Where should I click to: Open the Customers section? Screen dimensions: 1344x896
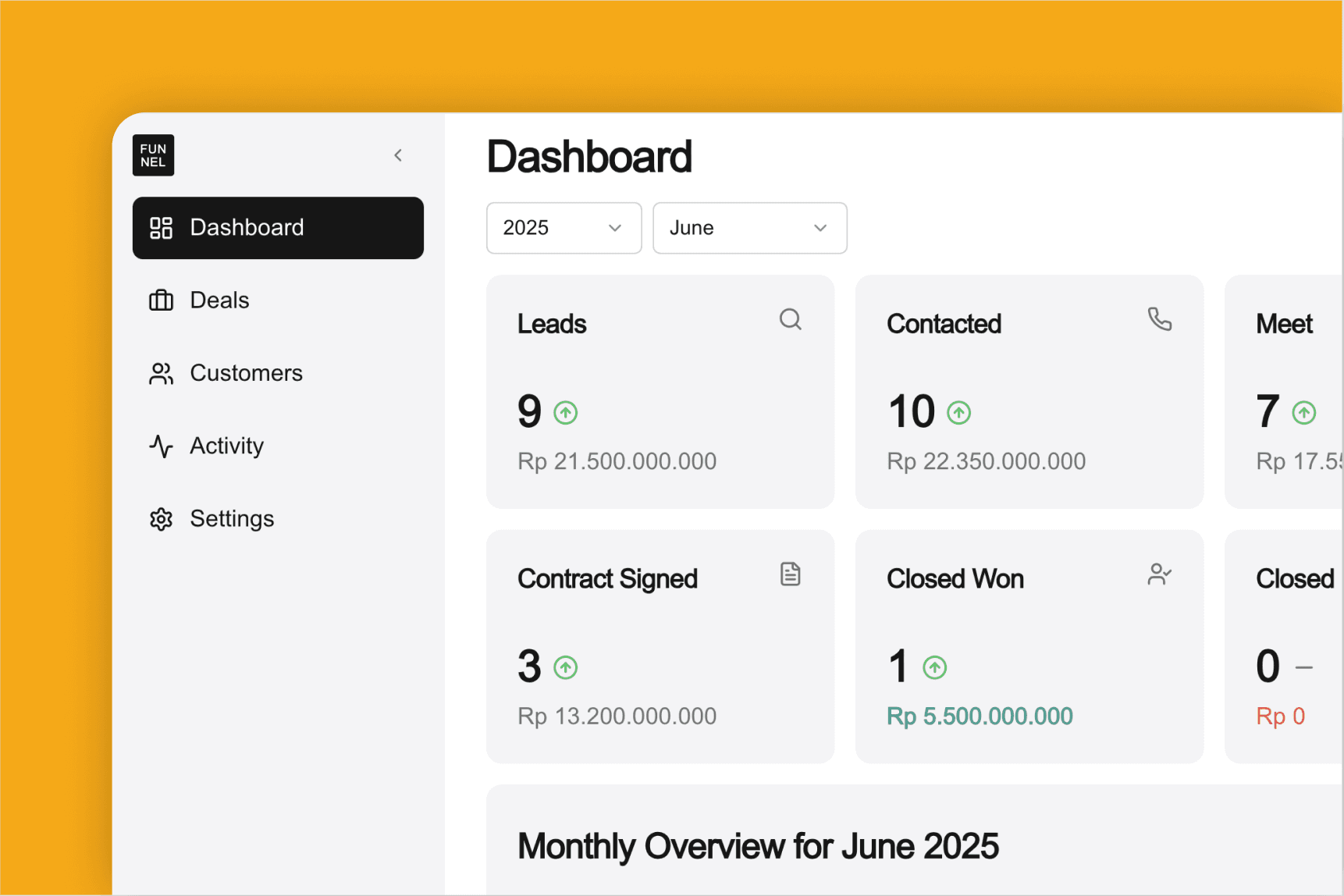(246, 373)
